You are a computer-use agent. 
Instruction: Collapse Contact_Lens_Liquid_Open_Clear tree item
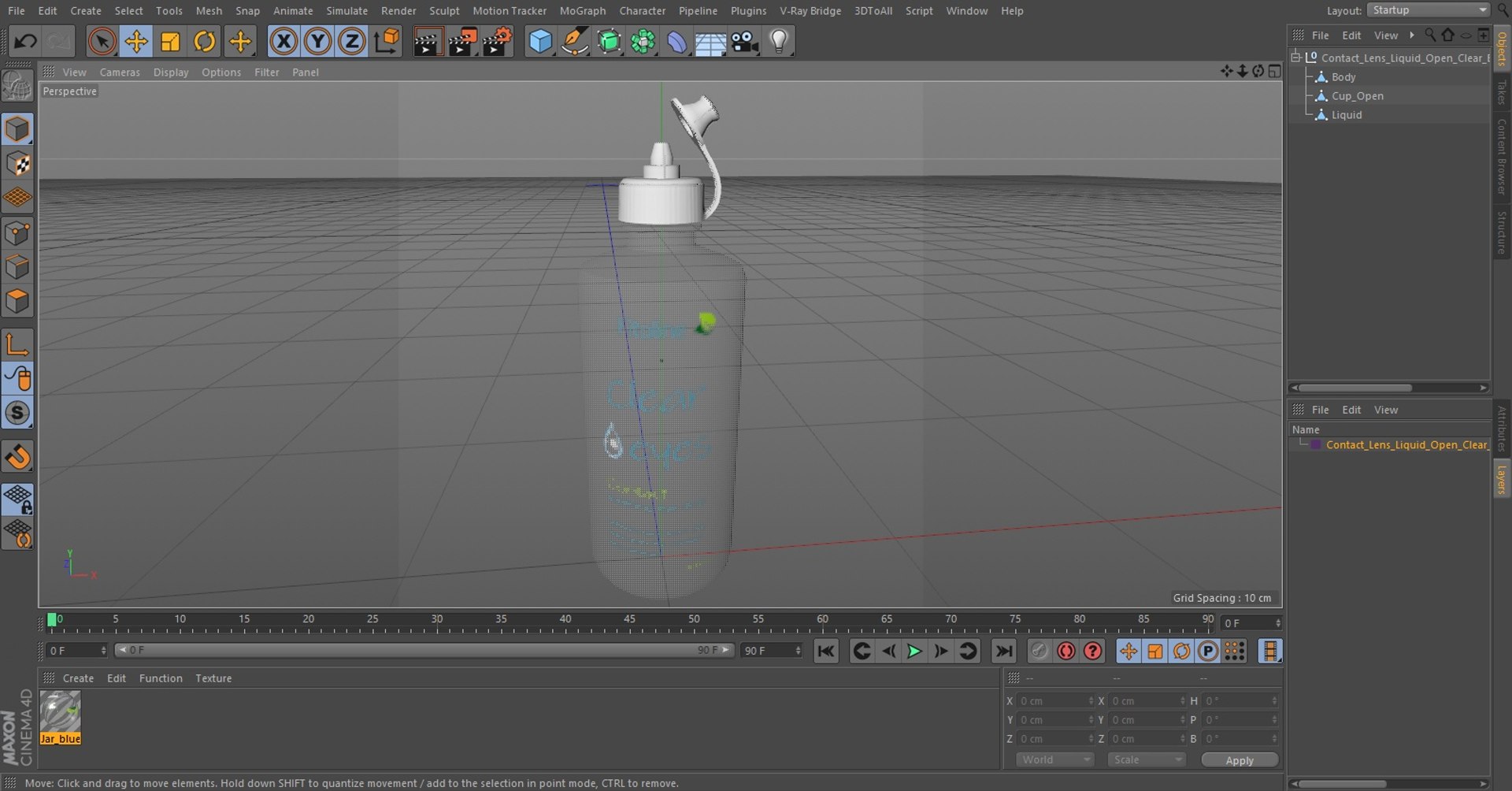(x=1296, y=58)
